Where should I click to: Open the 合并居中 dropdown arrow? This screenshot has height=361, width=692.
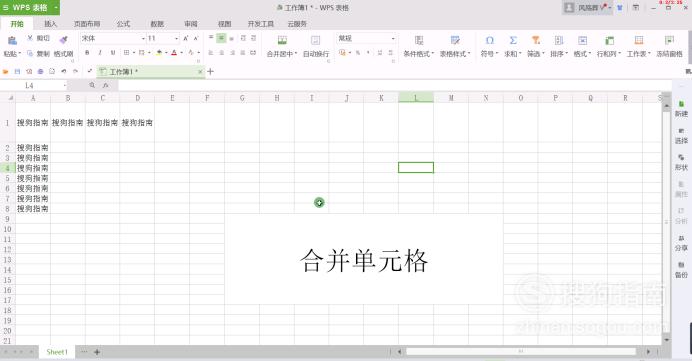(296, 54)
